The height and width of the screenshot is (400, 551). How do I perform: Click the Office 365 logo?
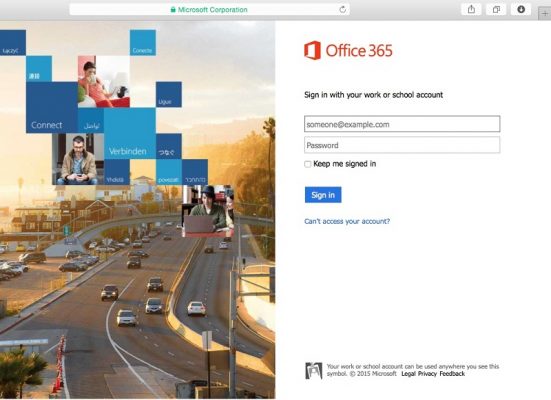click(x=348, y=50)
